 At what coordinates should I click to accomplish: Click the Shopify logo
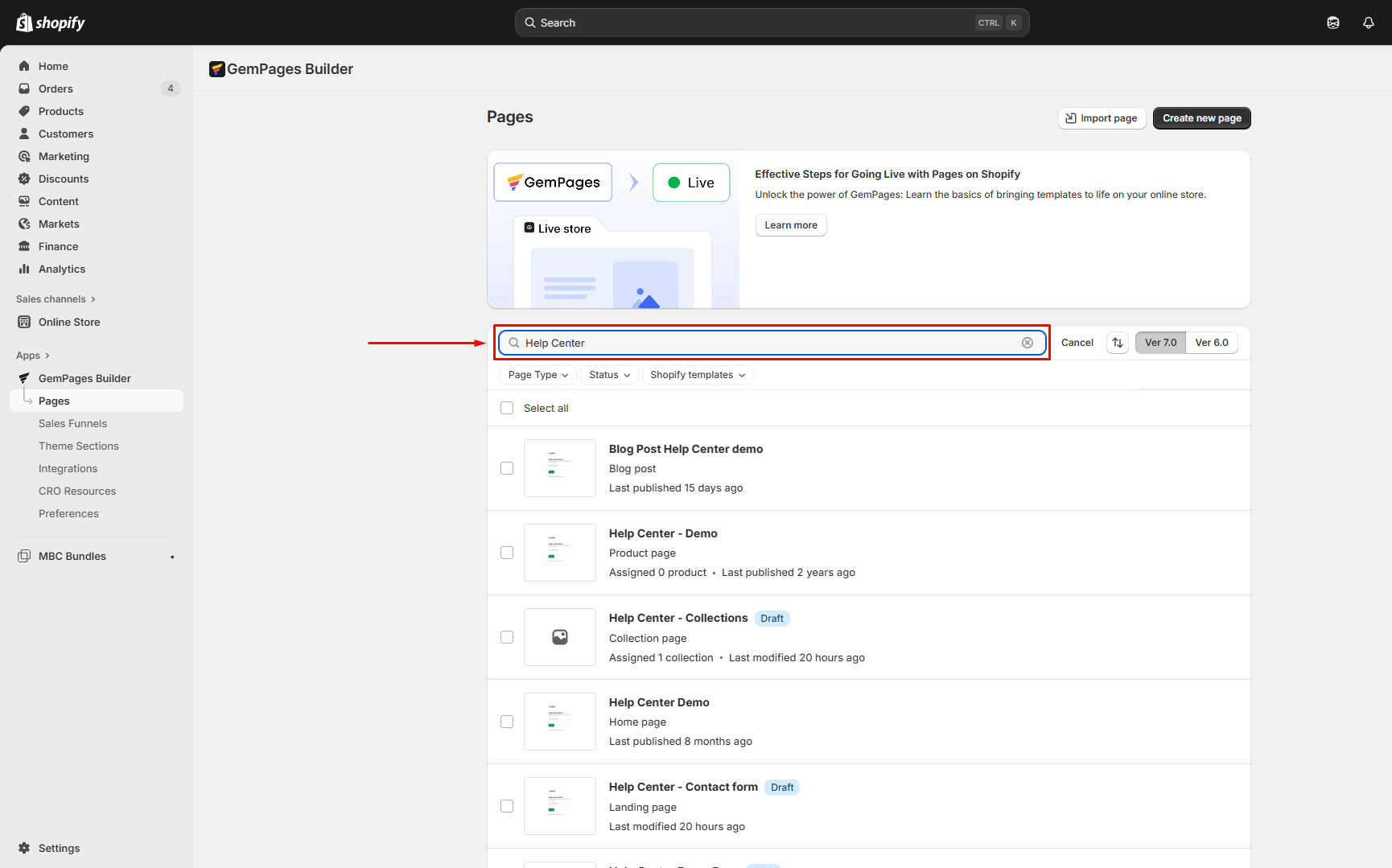[x=51, y=23]
